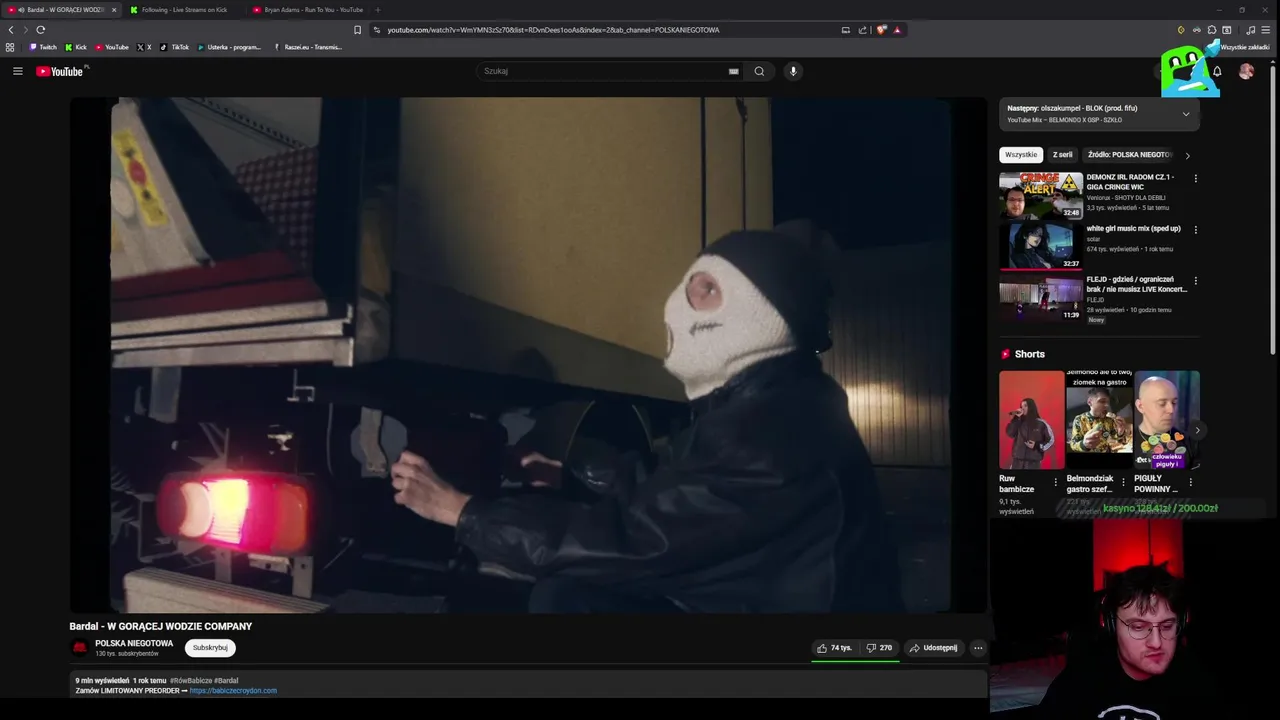Image resolution: width=1280 pixels, height=720 pixels.
Task: Open TikTok bookmark
Action: pyautogui.click(x=175, y=47)
